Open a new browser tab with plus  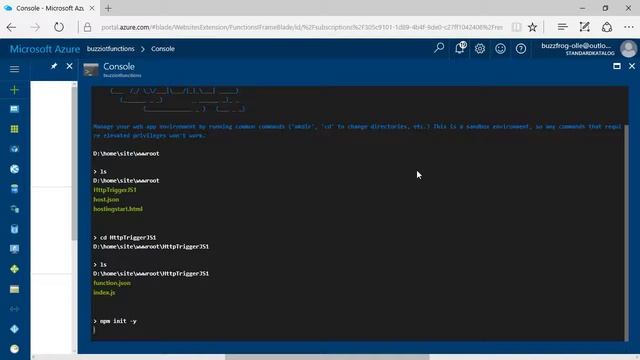click(108, 9)
